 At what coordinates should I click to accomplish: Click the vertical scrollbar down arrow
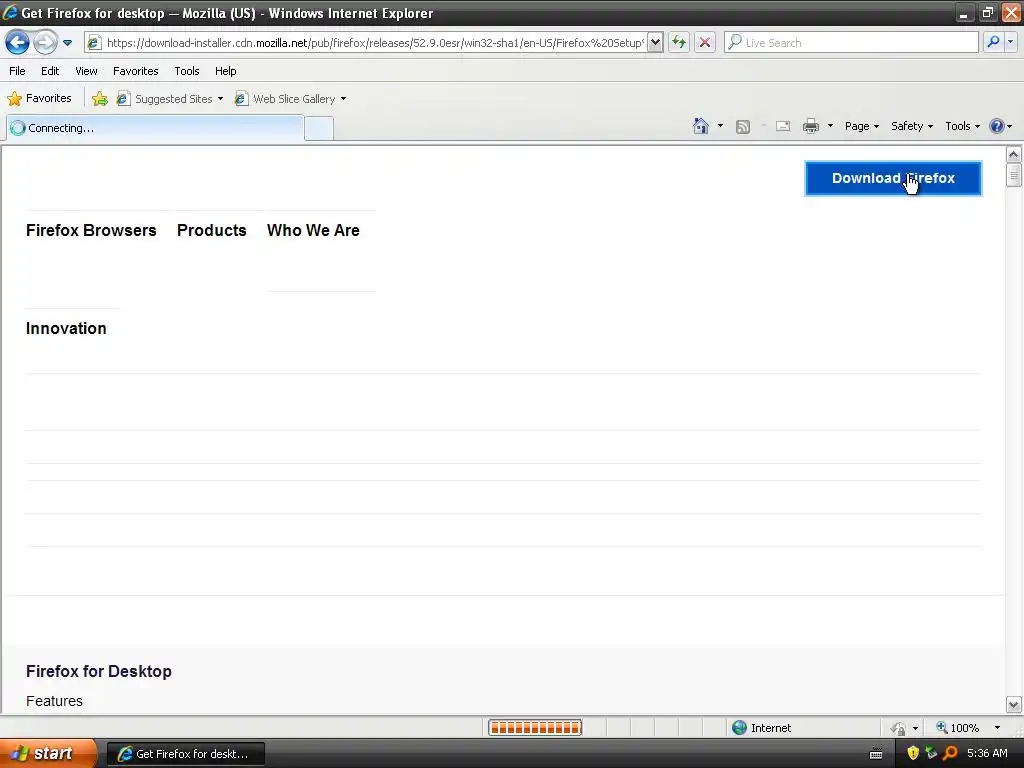(x=1014, y=705)
